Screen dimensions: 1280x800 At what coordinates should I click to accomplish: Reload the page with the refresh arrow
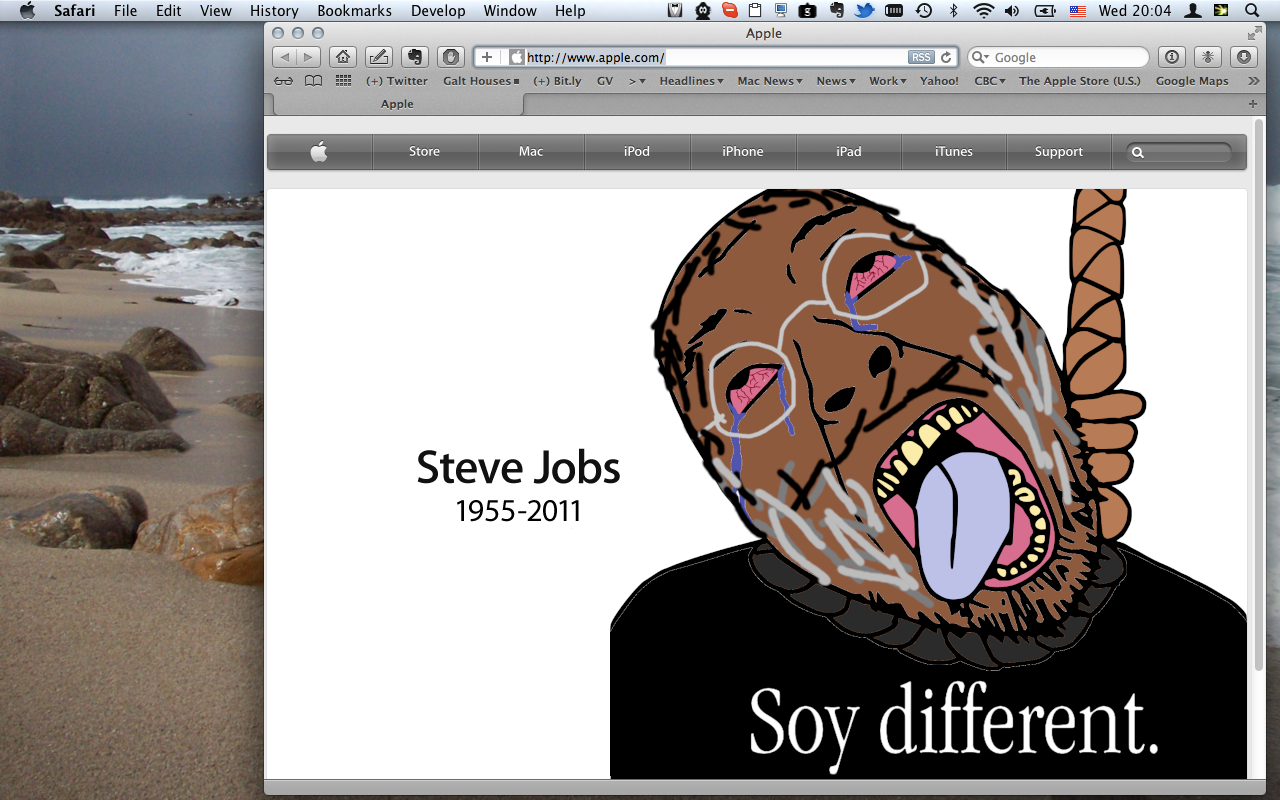(946, 57)
